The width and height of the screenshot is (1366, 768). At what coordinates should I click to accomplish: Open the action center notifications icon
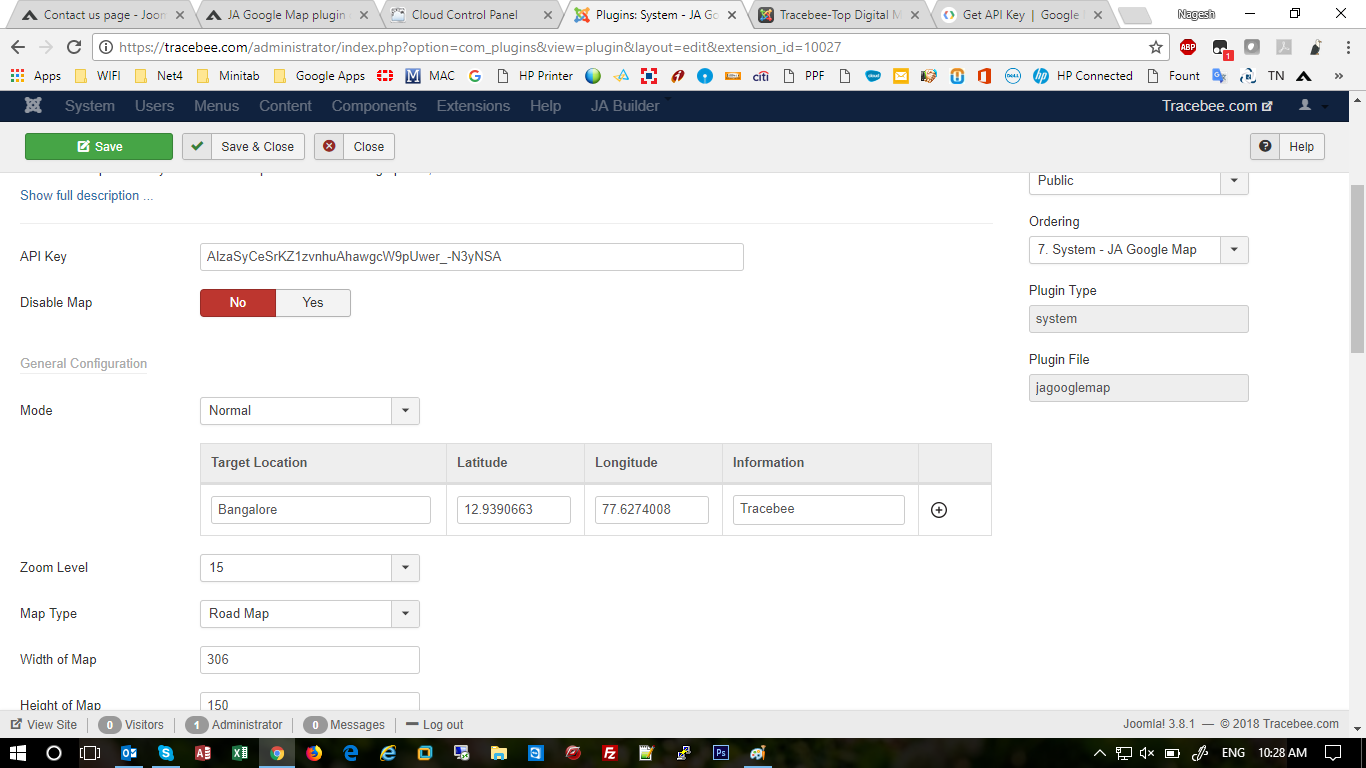click(x=1332, y=753)
